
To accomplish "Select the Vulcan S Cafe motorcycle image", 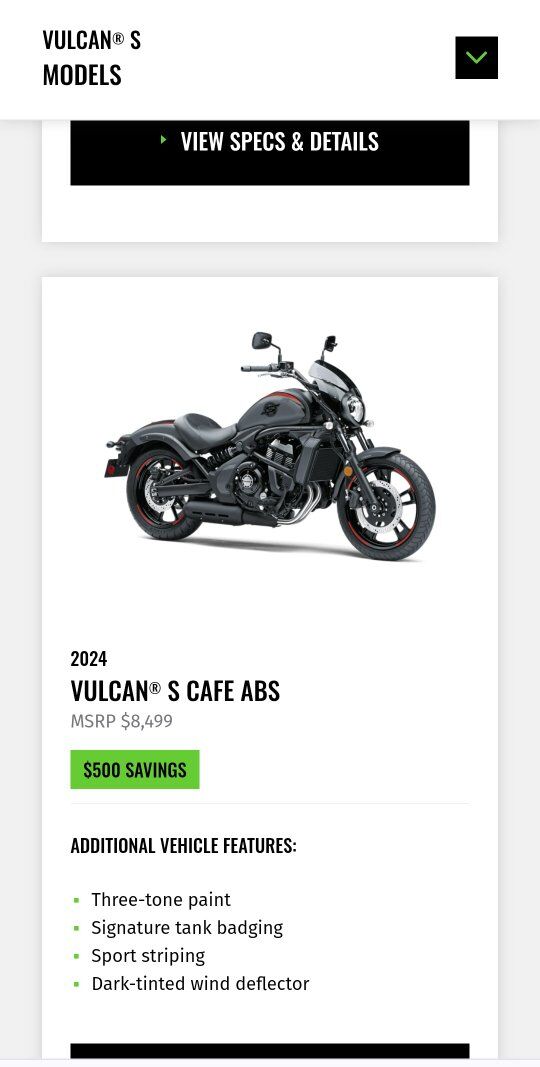I will pos(270,446).
